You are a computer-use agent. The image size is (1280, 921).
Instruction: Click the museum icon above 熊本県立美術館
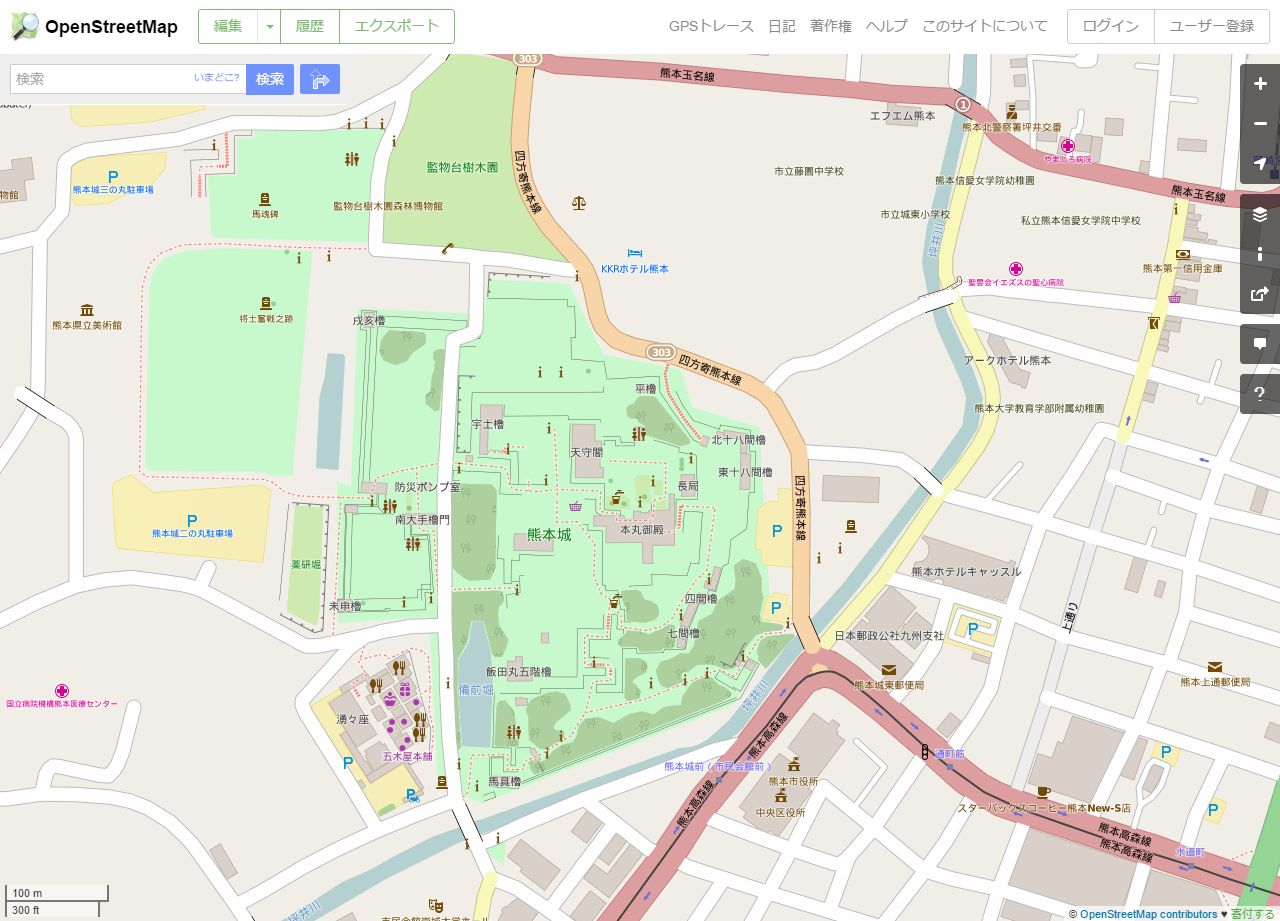point(87,310)
